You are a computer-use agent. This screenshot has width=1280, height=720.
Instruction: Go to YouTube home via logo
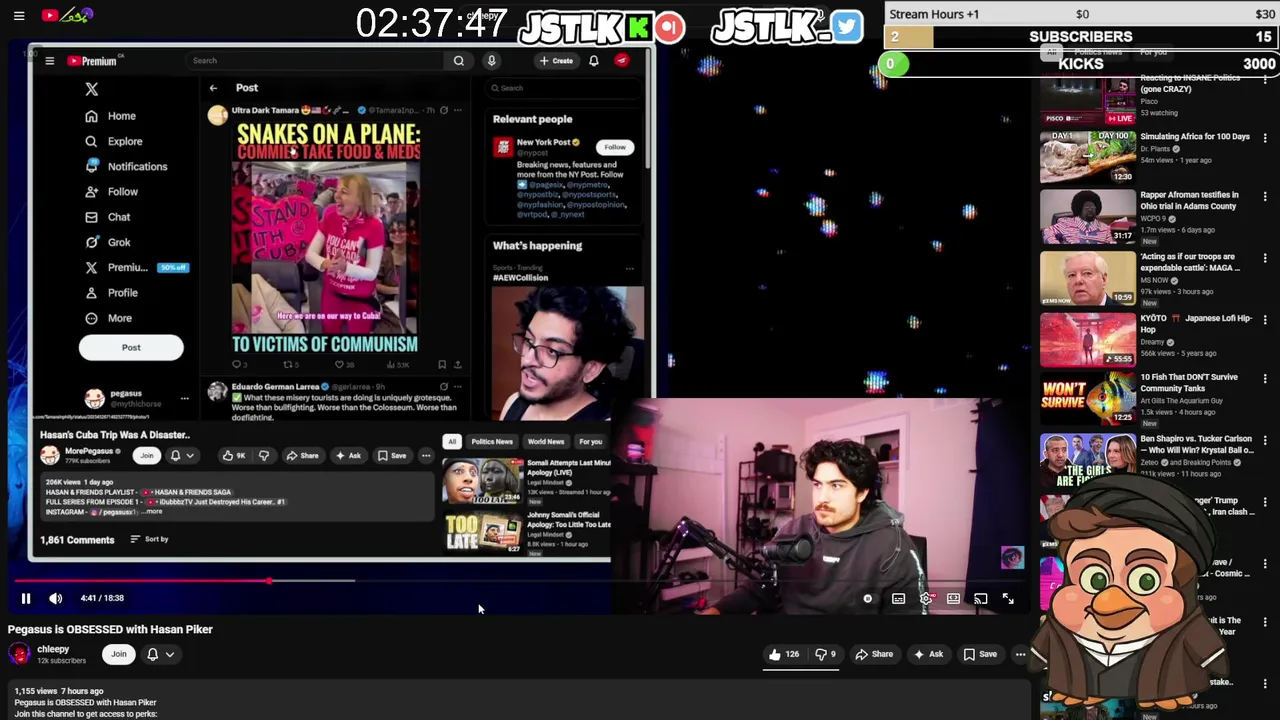pyautogui.click(x=68, y=15)
